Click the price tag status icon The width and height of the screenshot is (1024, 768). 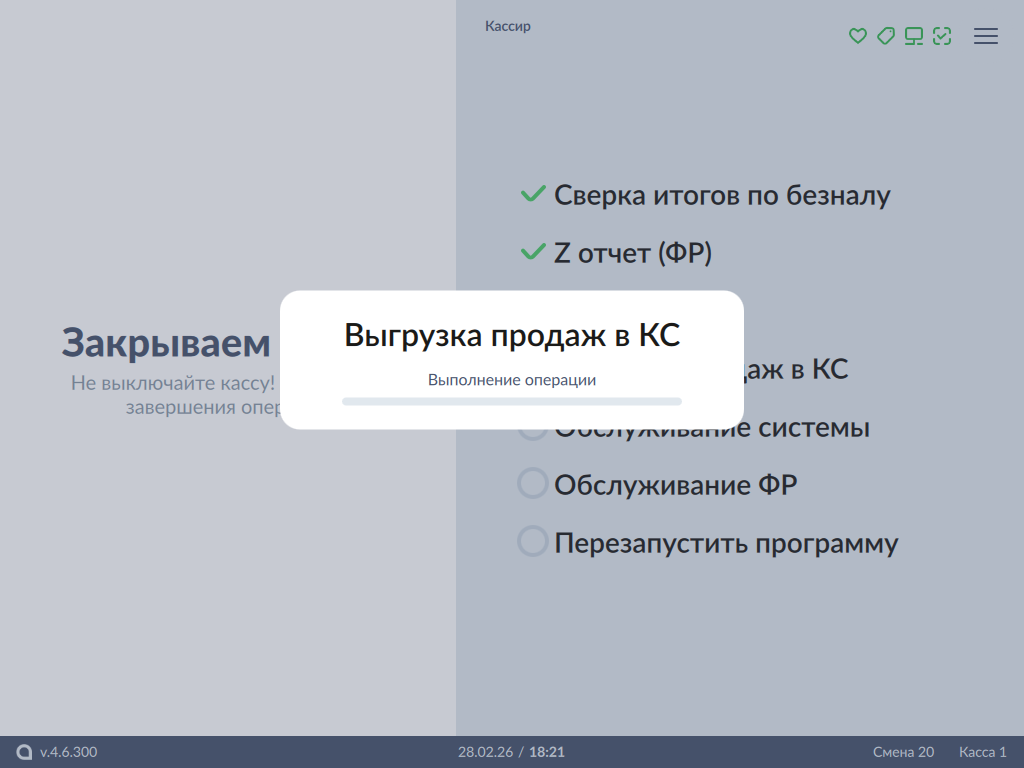click(x=885, y=36)
